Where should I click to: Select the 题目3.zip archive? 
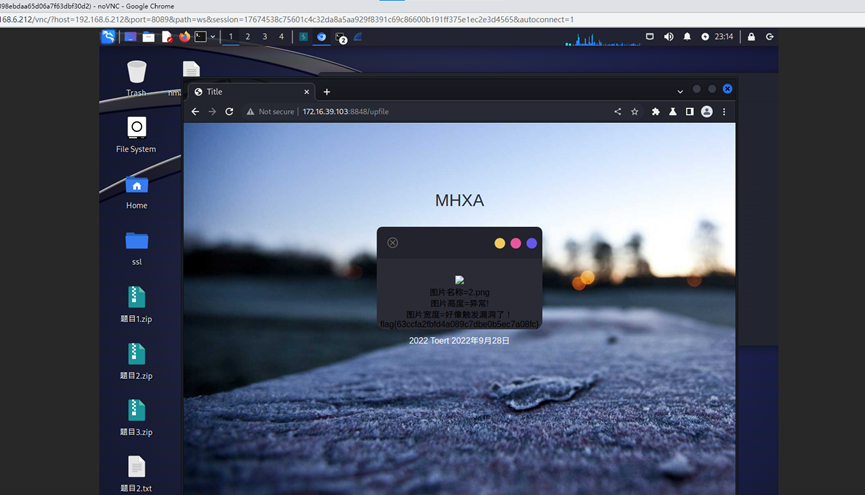click(136, 418)
